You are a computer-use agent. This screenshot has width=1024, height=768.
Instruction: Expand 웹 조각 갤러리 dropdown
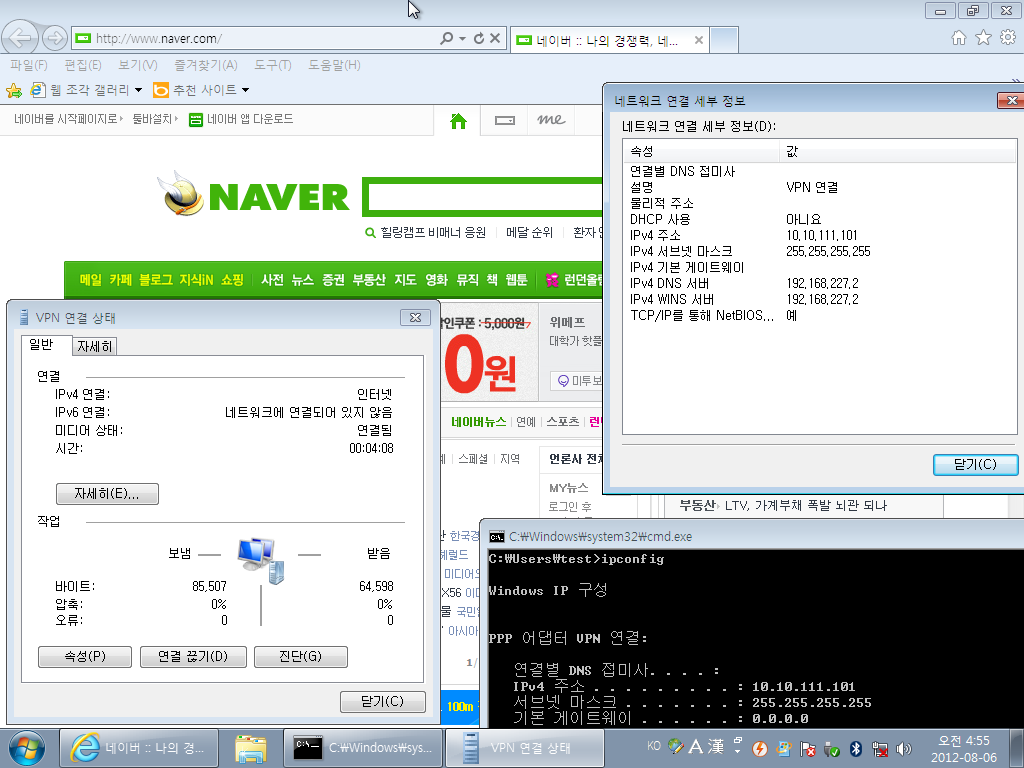(x=138, y=90)
